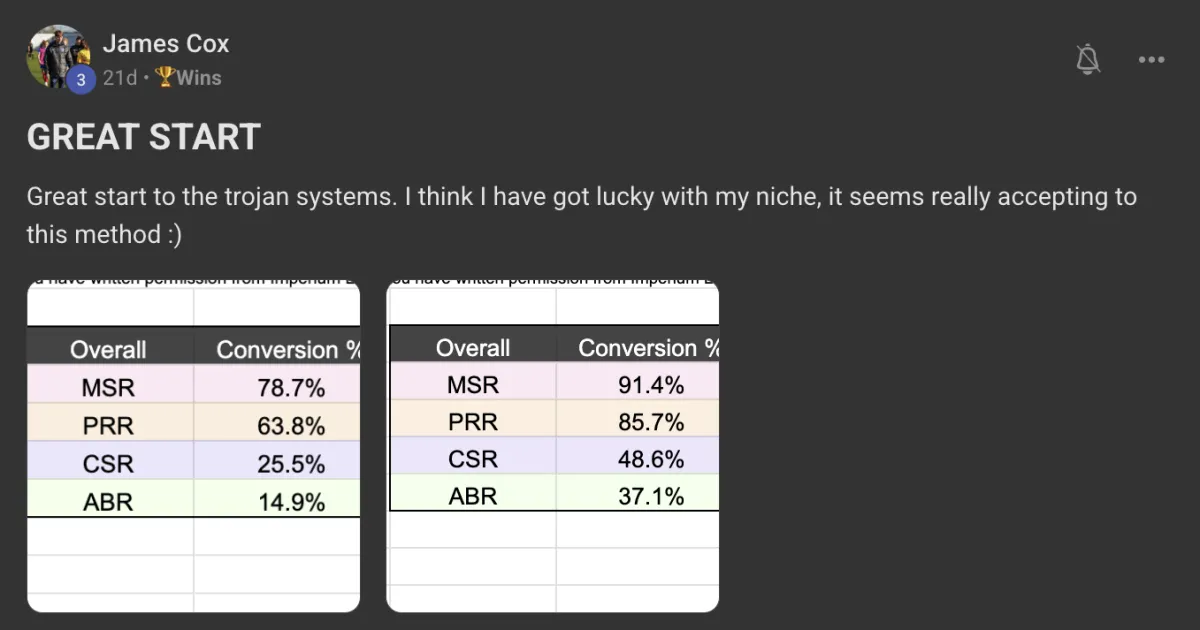Click the Overall header in first table
This screenshot has height=630, width=1200.
point(108,350)
